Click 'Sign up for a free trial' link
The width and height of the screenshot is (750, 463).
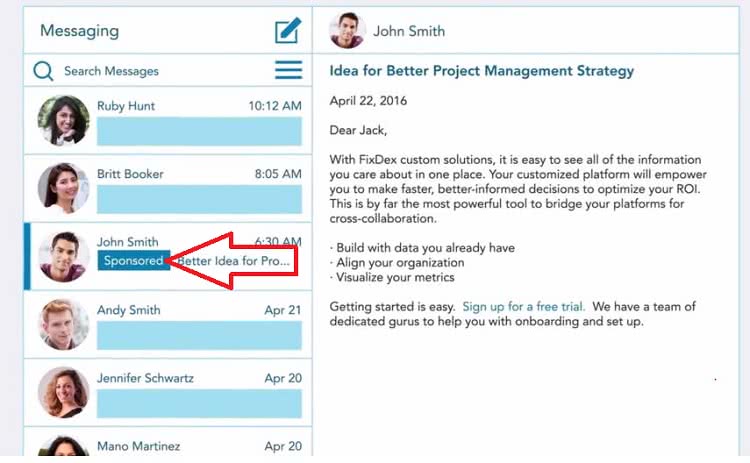click(x=524, y=307)
